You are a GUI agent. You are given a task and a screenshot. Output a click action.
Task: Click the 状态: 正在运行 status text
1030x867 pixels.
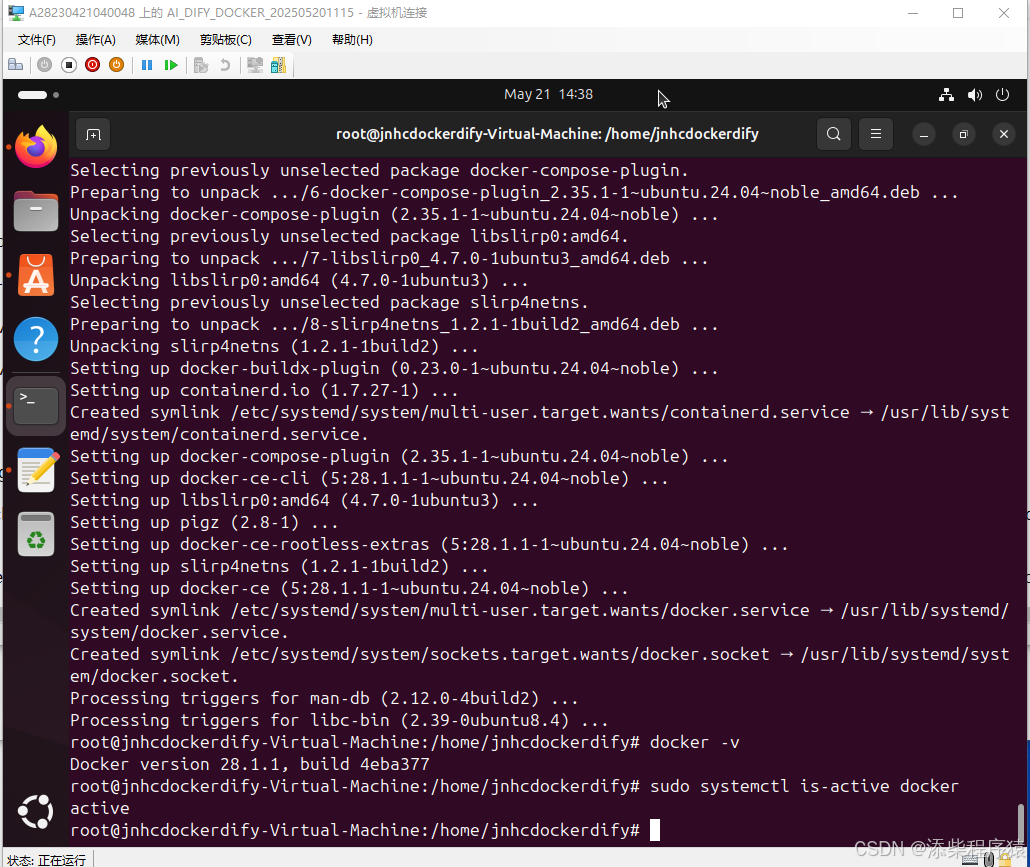(x=47, y=860)
